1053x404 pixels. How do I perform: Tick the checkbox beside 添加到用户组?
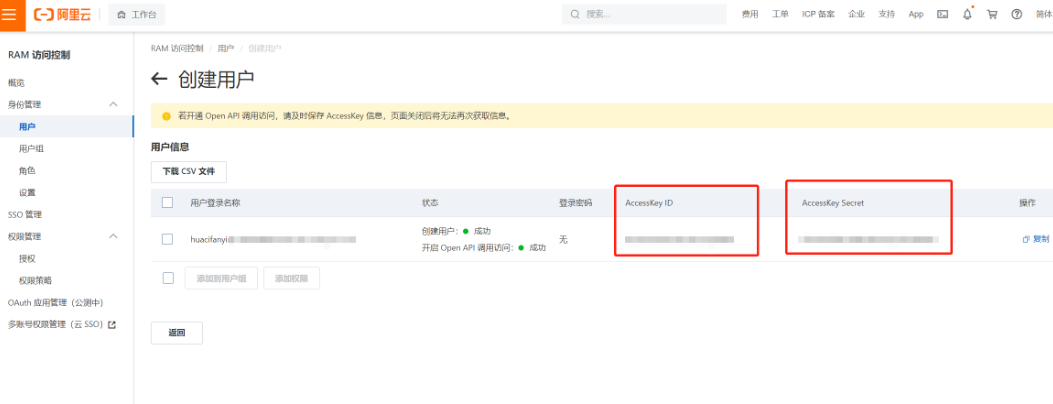click(x=167, y=278)
